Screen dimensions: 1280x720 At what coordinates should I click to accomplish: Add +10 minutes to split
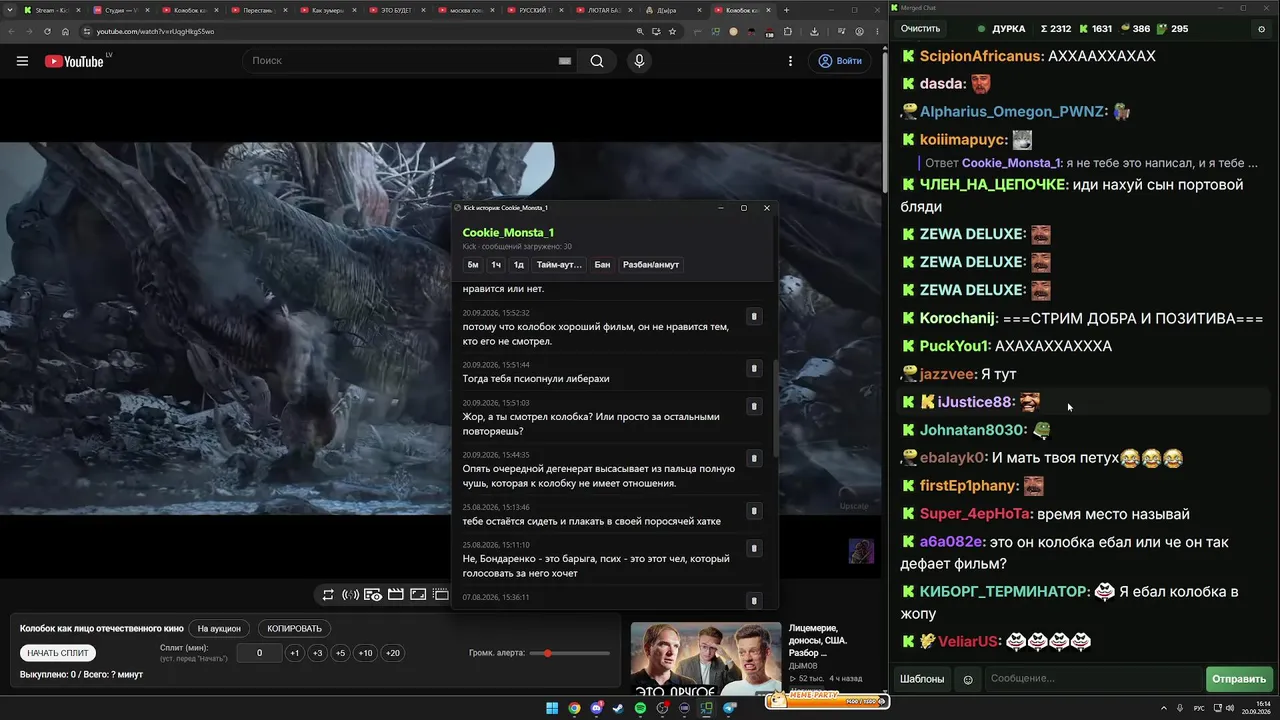pos(365,653)
